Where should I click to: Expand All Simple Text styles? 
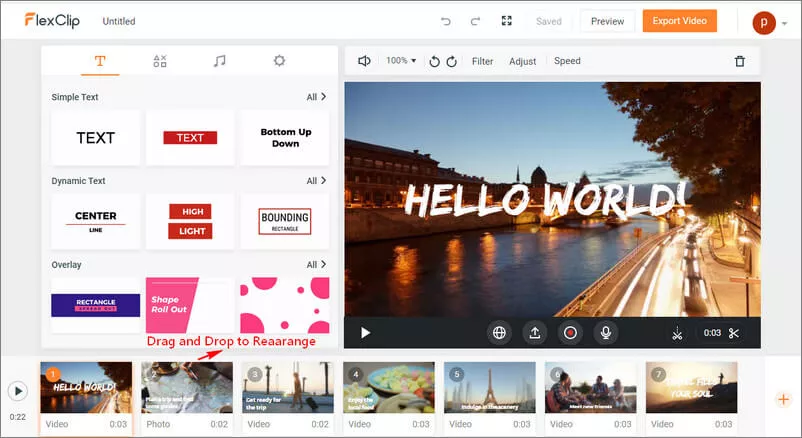pos(316,97)
